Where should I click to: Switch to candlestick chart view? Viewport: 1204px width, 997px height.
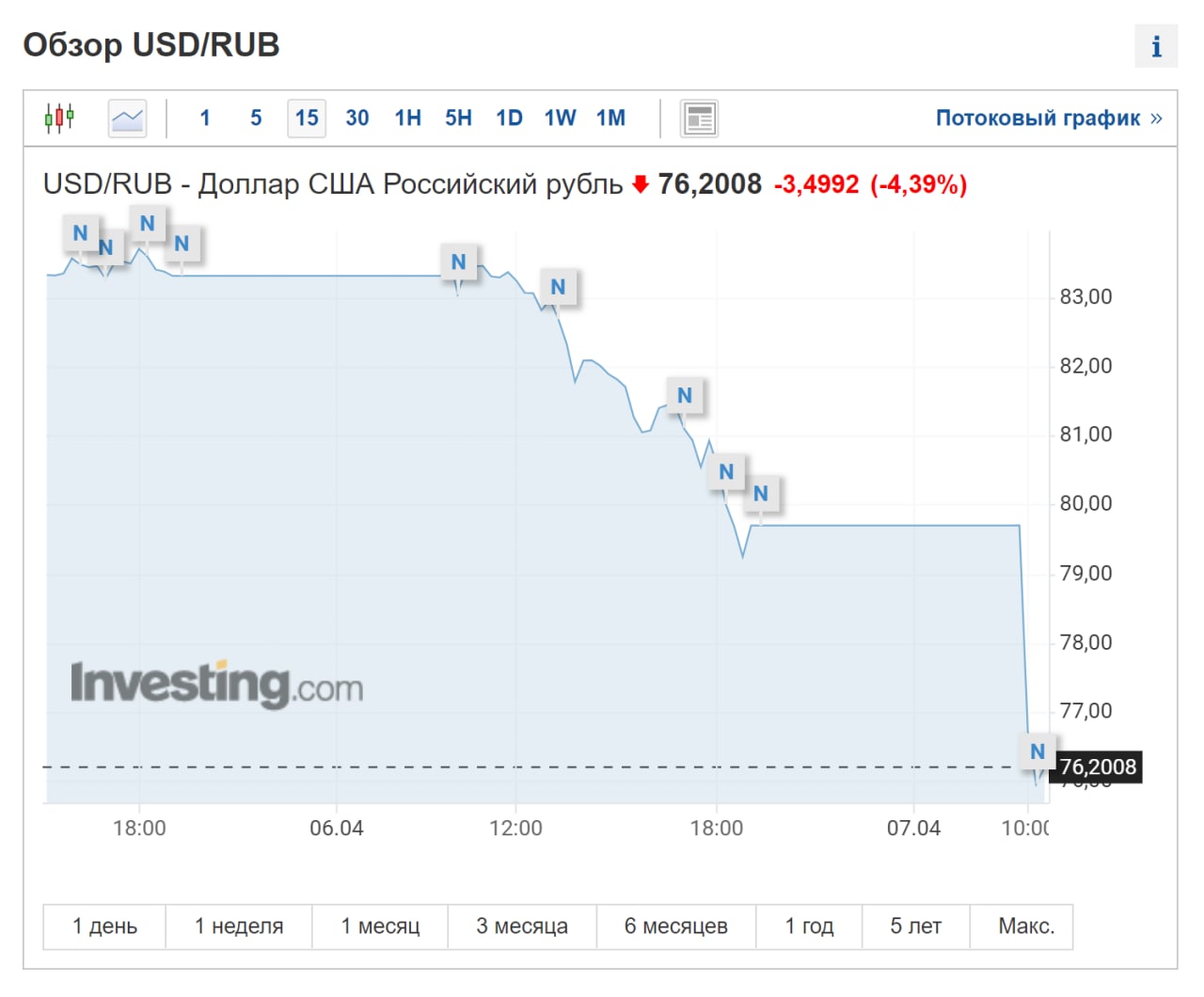pyautogui.click(x=59, y=119)
